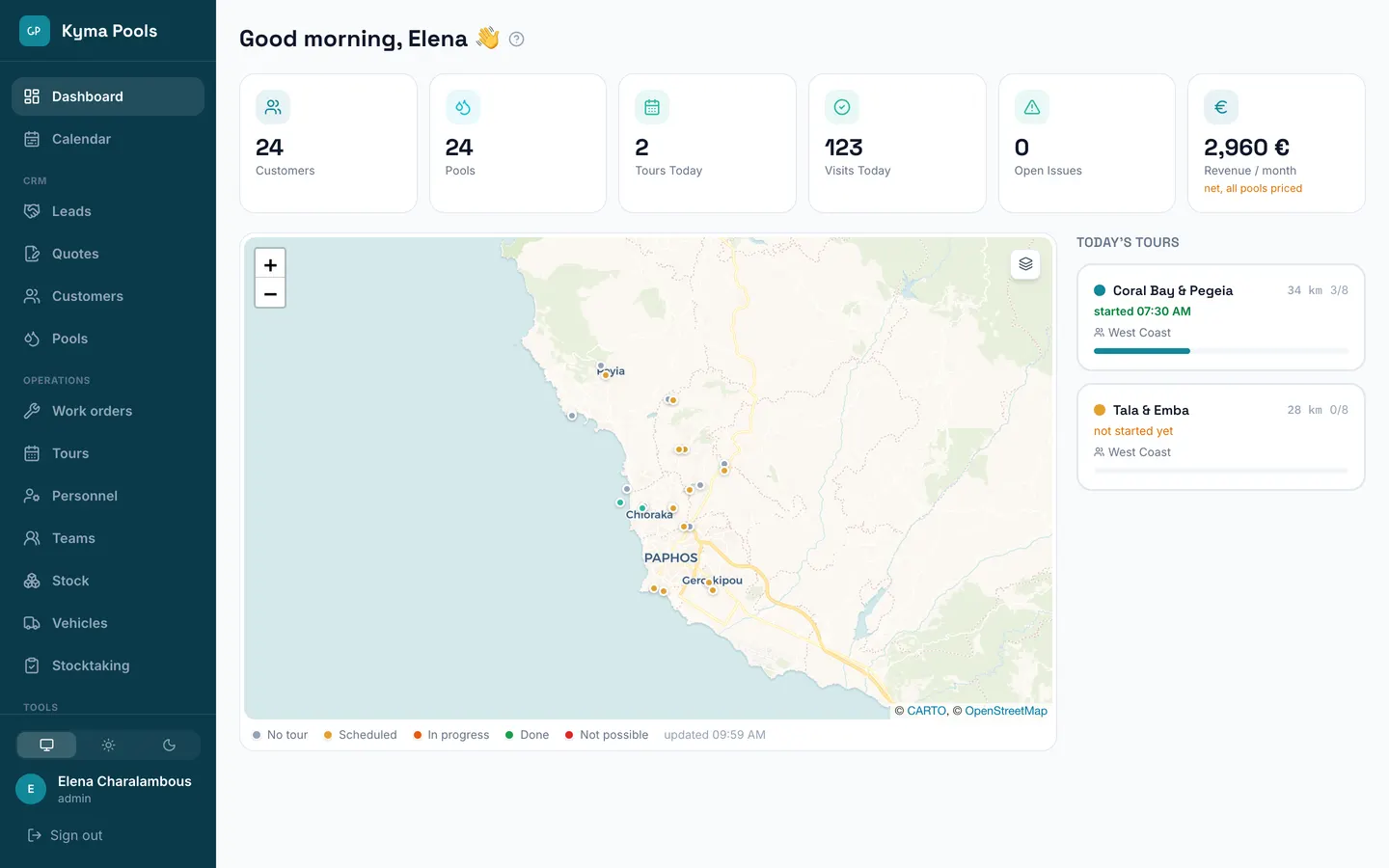The width and height of the screenshot is (1389, 868).
Task: Click the Customers card people icon
Action: 273,107
